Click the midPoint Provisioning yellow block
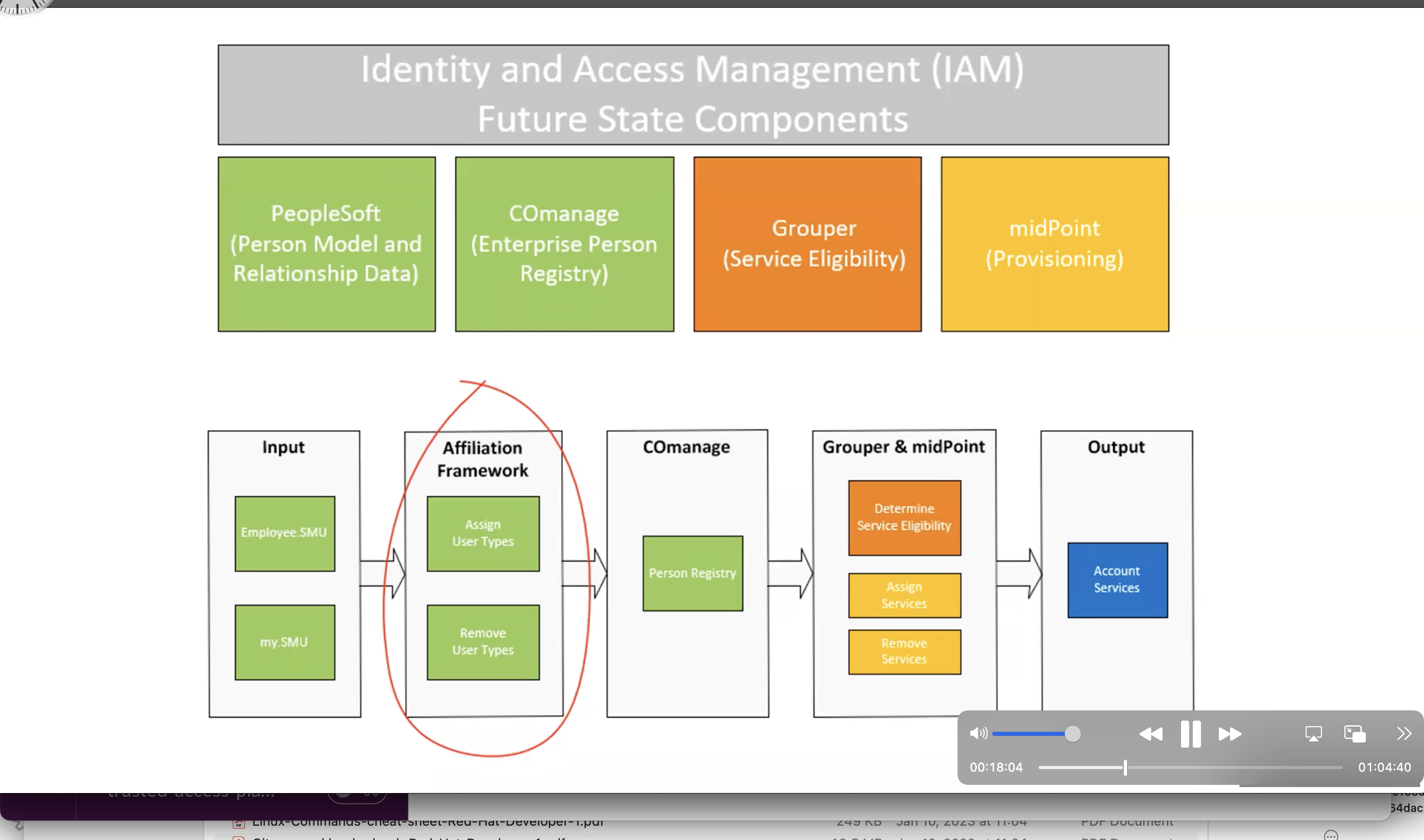The image size is (1424, 840). 1054,244
